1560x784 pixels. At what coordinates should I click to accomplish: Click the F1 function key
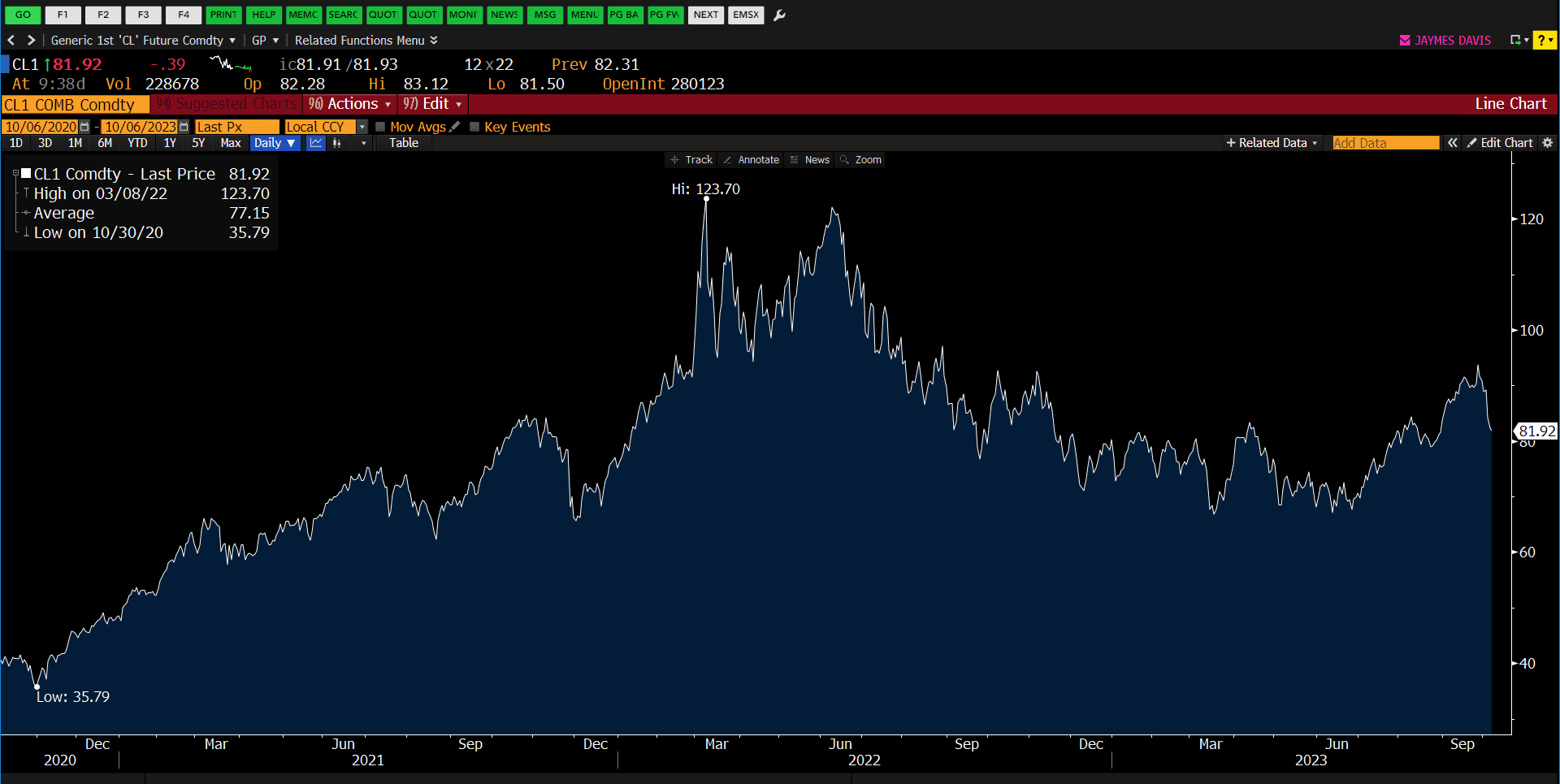click(x=63, y=15)
